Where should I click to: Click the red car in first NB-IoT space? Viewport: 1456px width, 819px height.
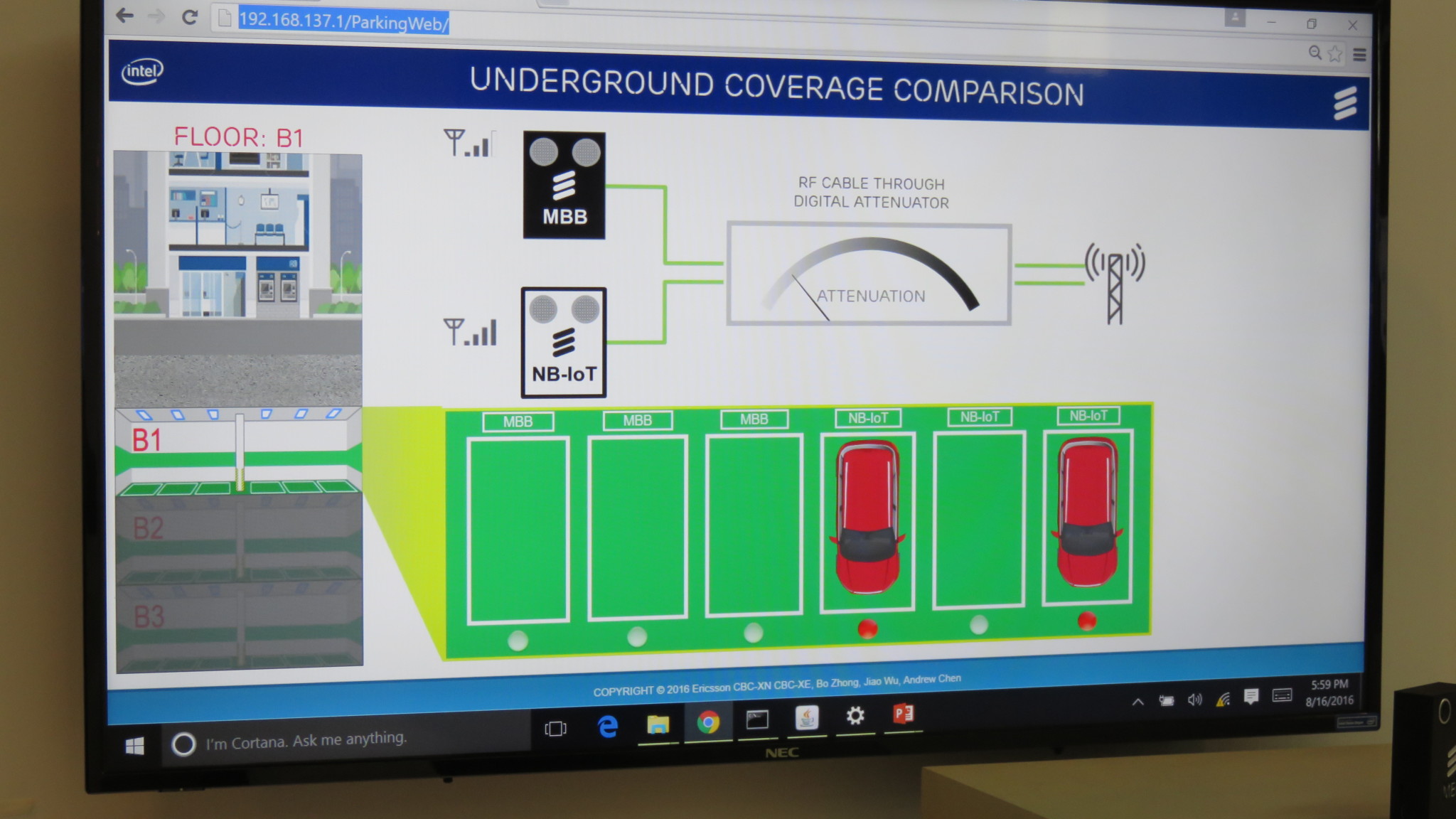point(867,517)
